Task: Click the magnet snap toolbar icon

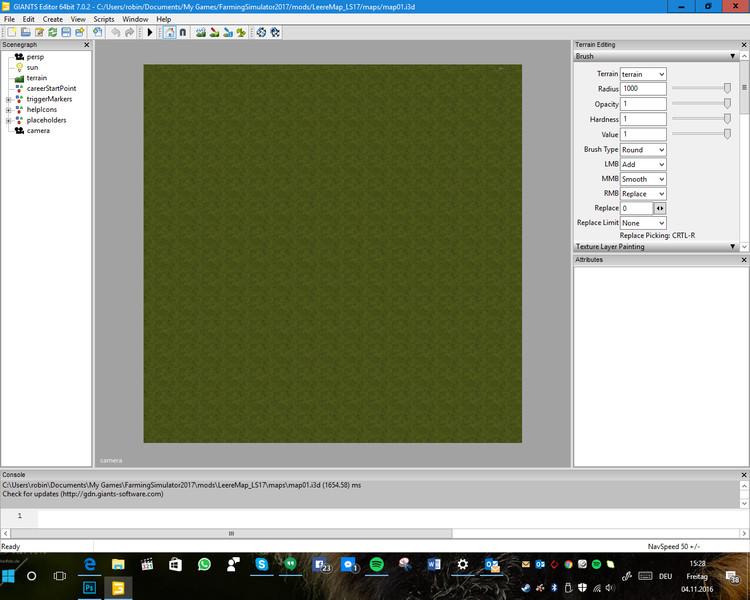Action: pos(183,33)
